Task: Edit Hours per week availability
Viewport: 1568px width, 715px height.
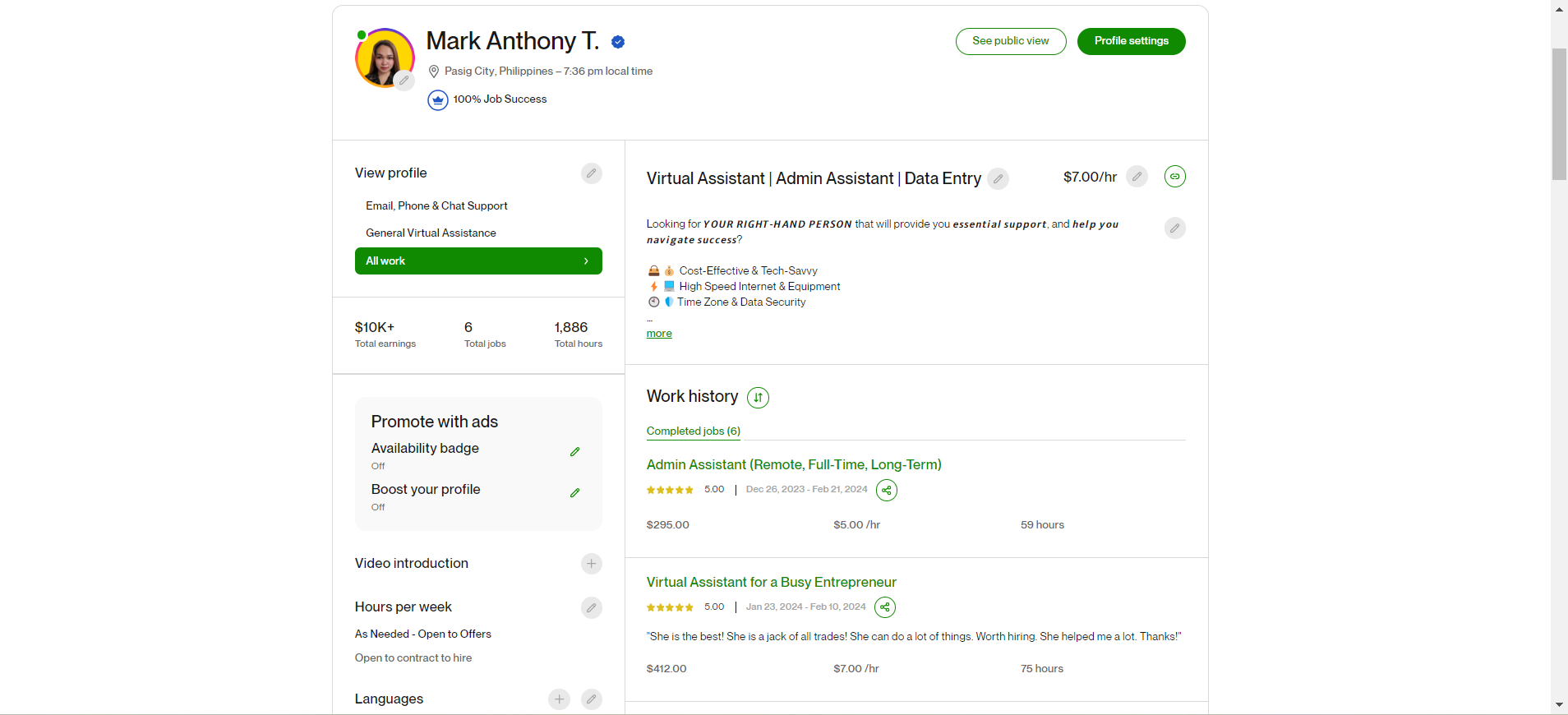Action: [x=591, y=608]
